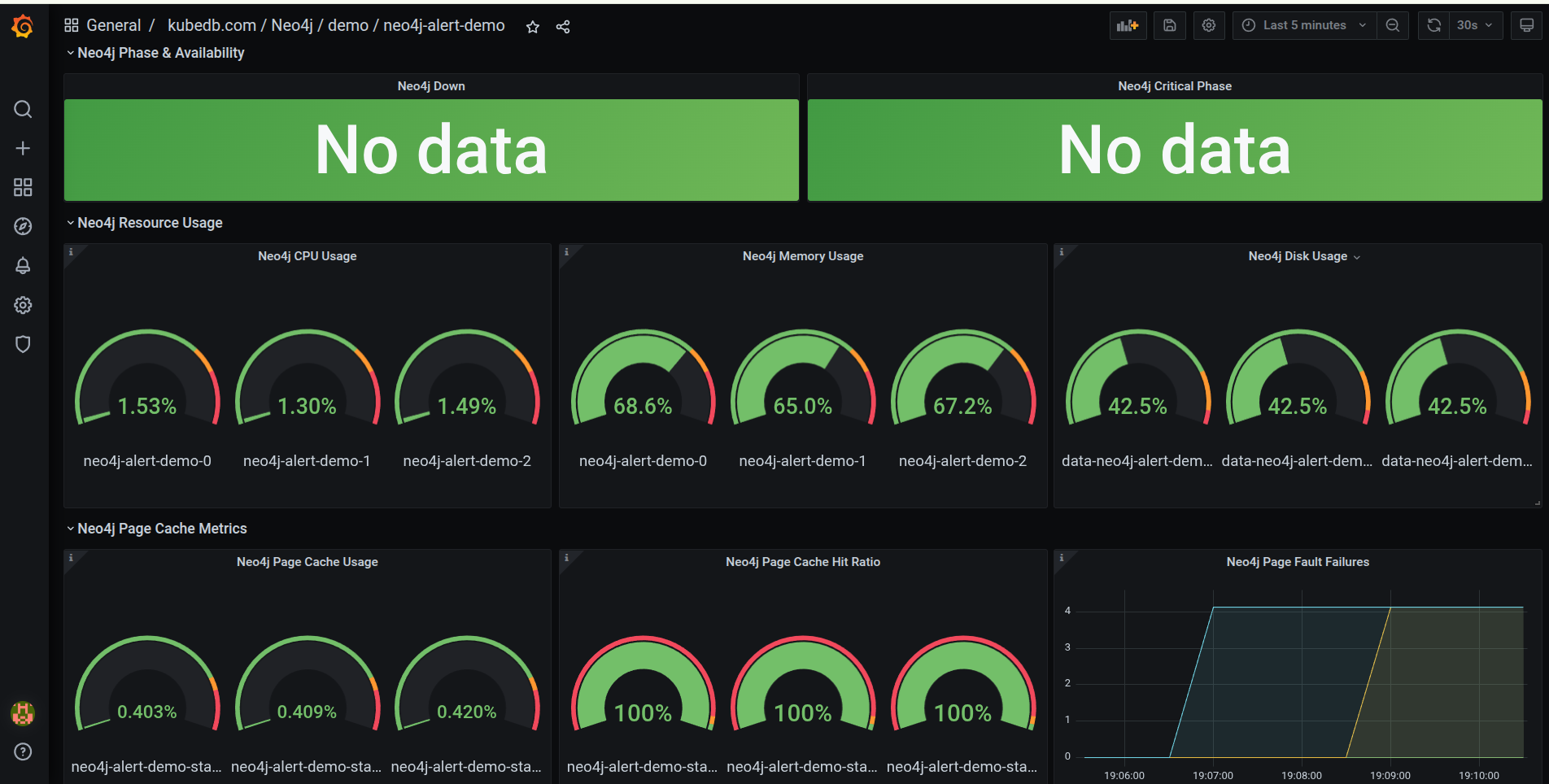Show info for Neo4j Disk Usage panel
Screen dimensions: 1549x784
tap(1061, 252)
